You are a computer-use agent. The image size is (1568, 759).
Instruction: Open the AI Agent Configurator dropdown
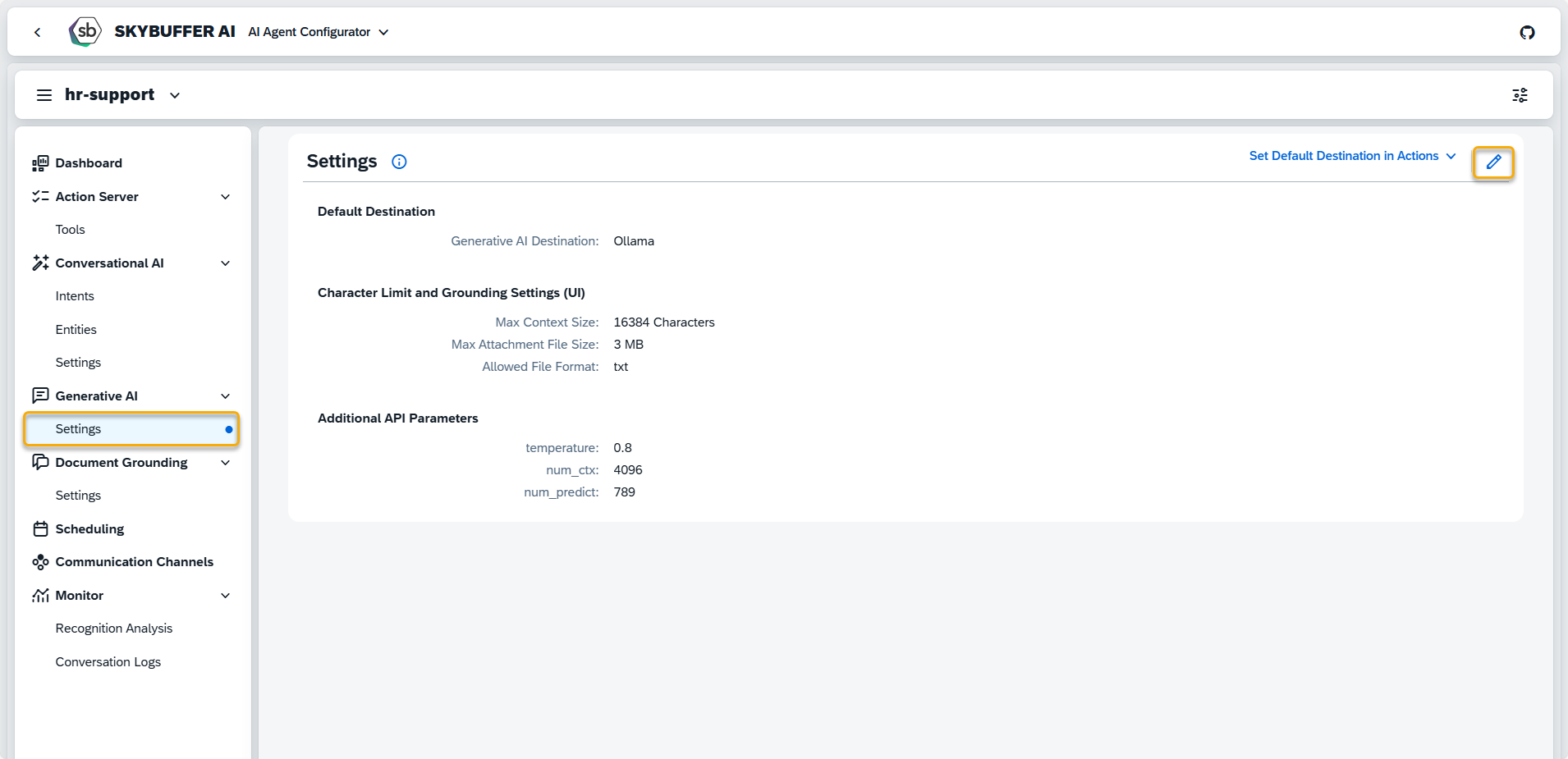318,32
